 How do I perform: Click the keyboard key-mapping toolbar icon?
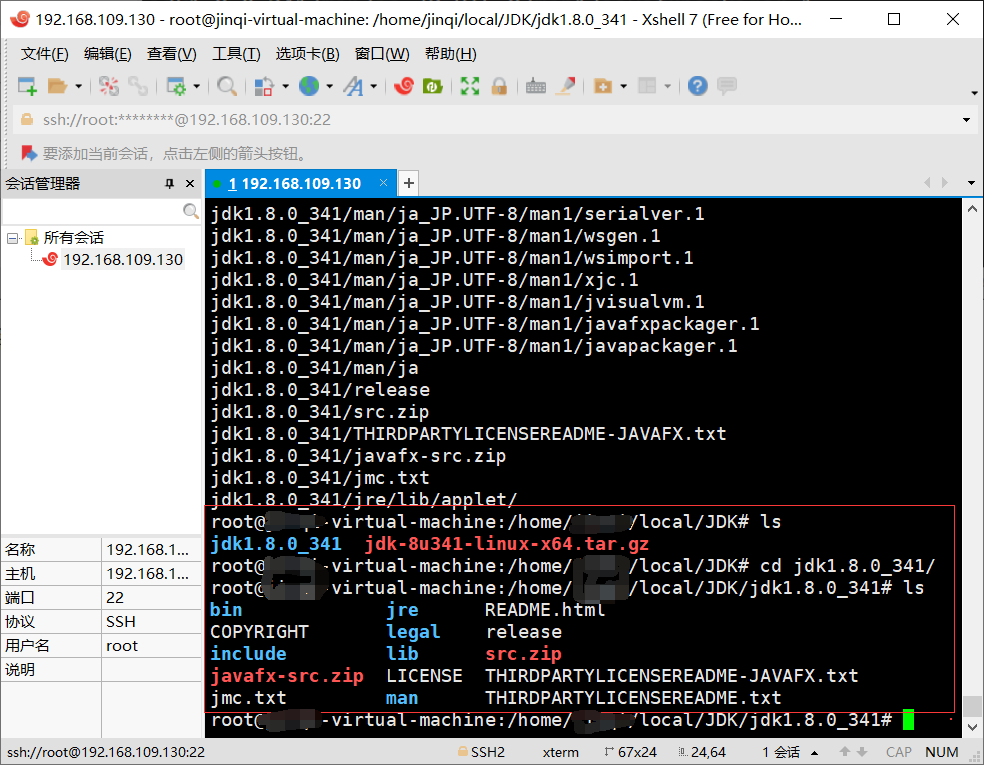(x=536, y=86)
